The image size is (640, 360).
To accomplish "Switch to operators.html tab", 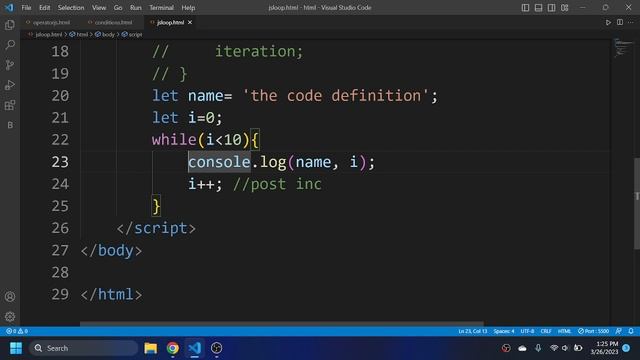I will pos(51,22).
